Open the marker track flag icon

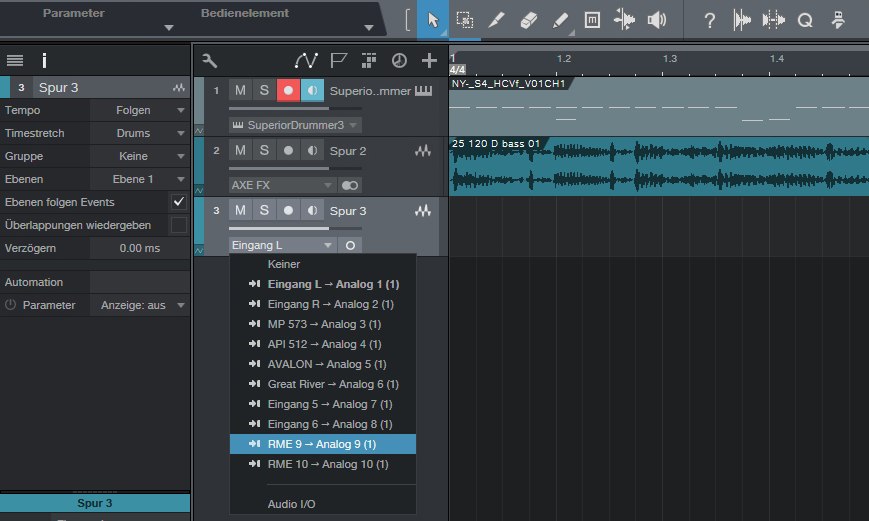pos(339,60)
